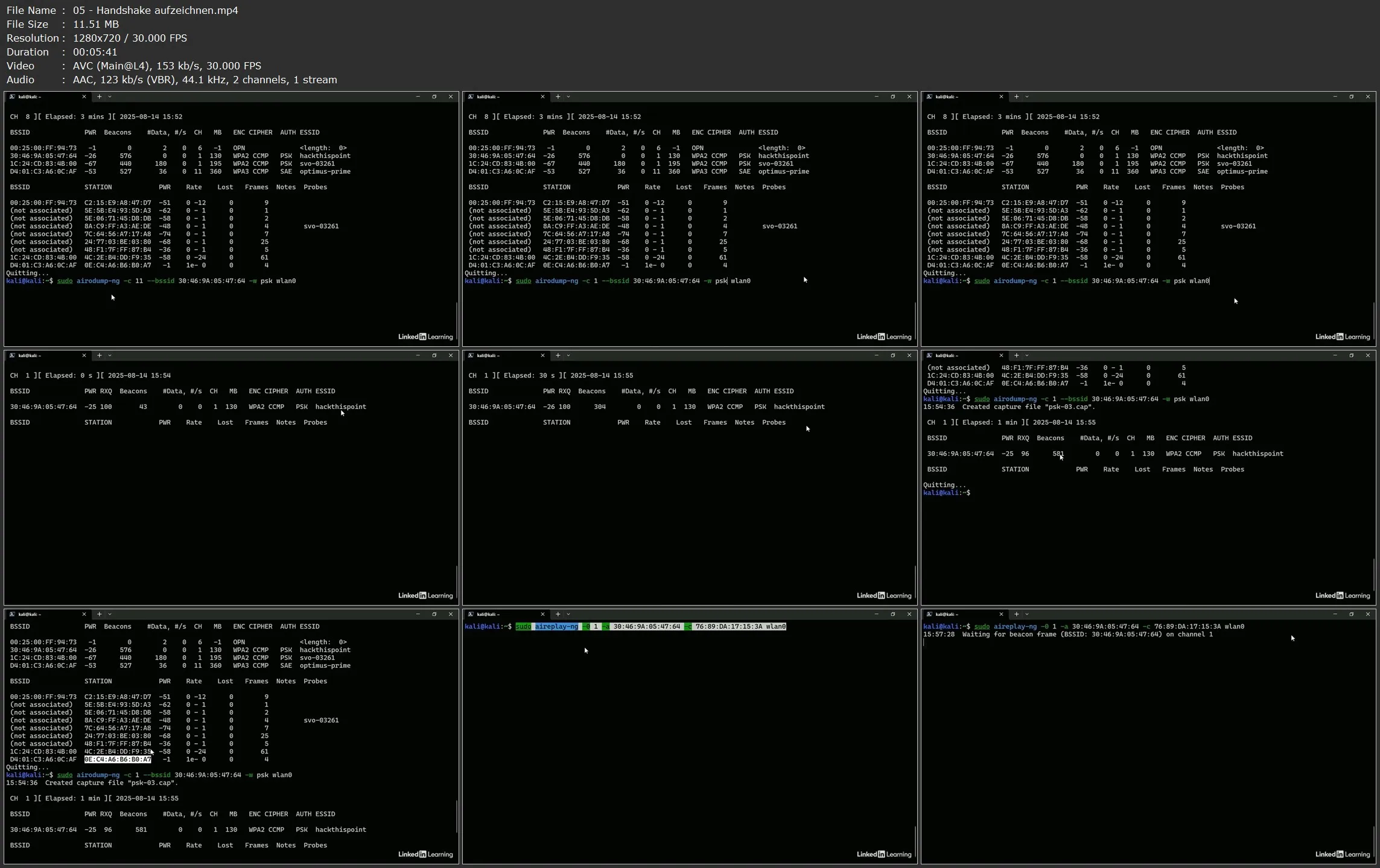Open the tab options dropdown in top-left terminal
The width and height of the screenshot is (1380, 868).
[x=110, y=97]
